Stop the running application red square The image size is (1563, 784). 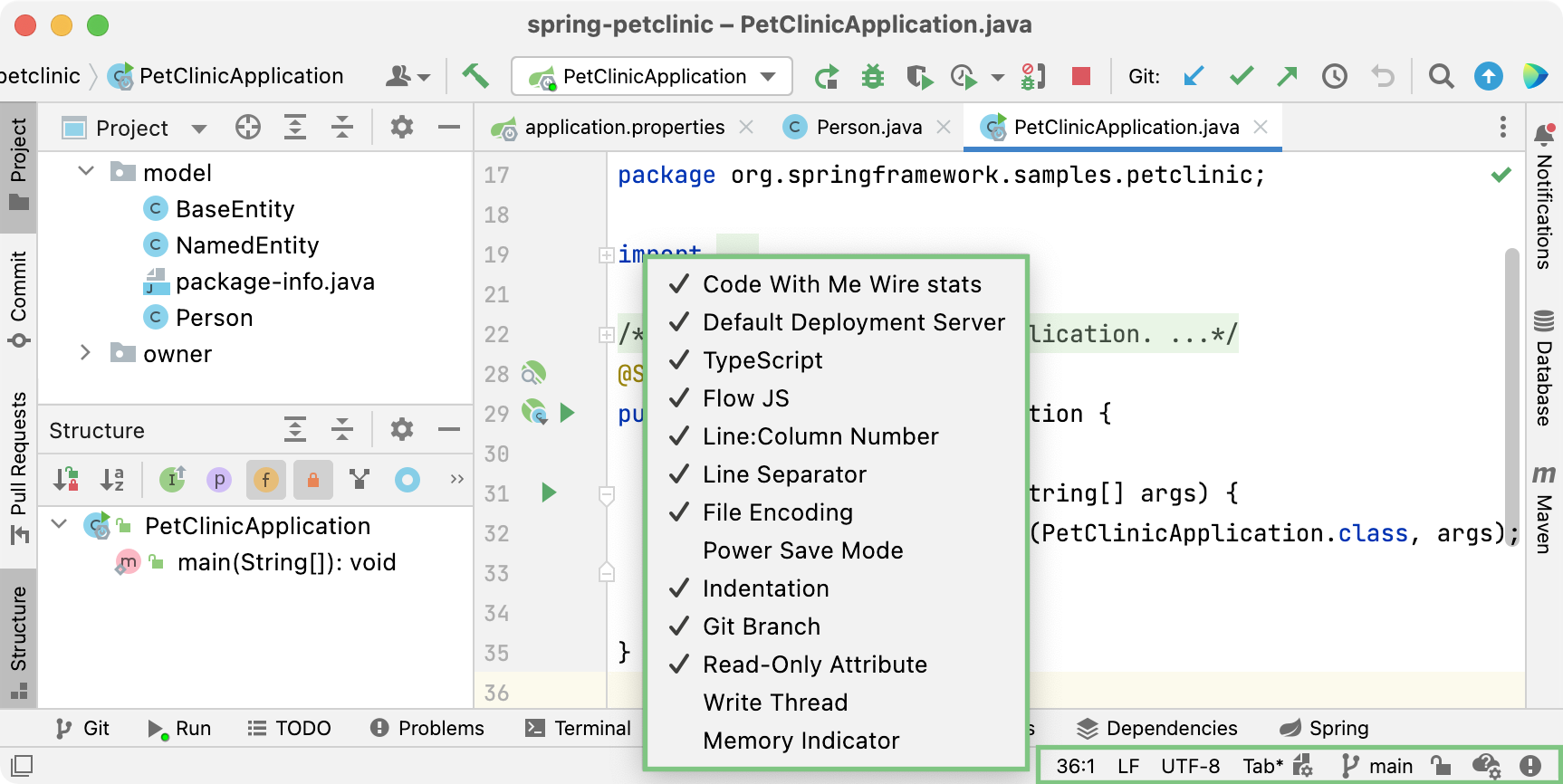point(1080,76)
